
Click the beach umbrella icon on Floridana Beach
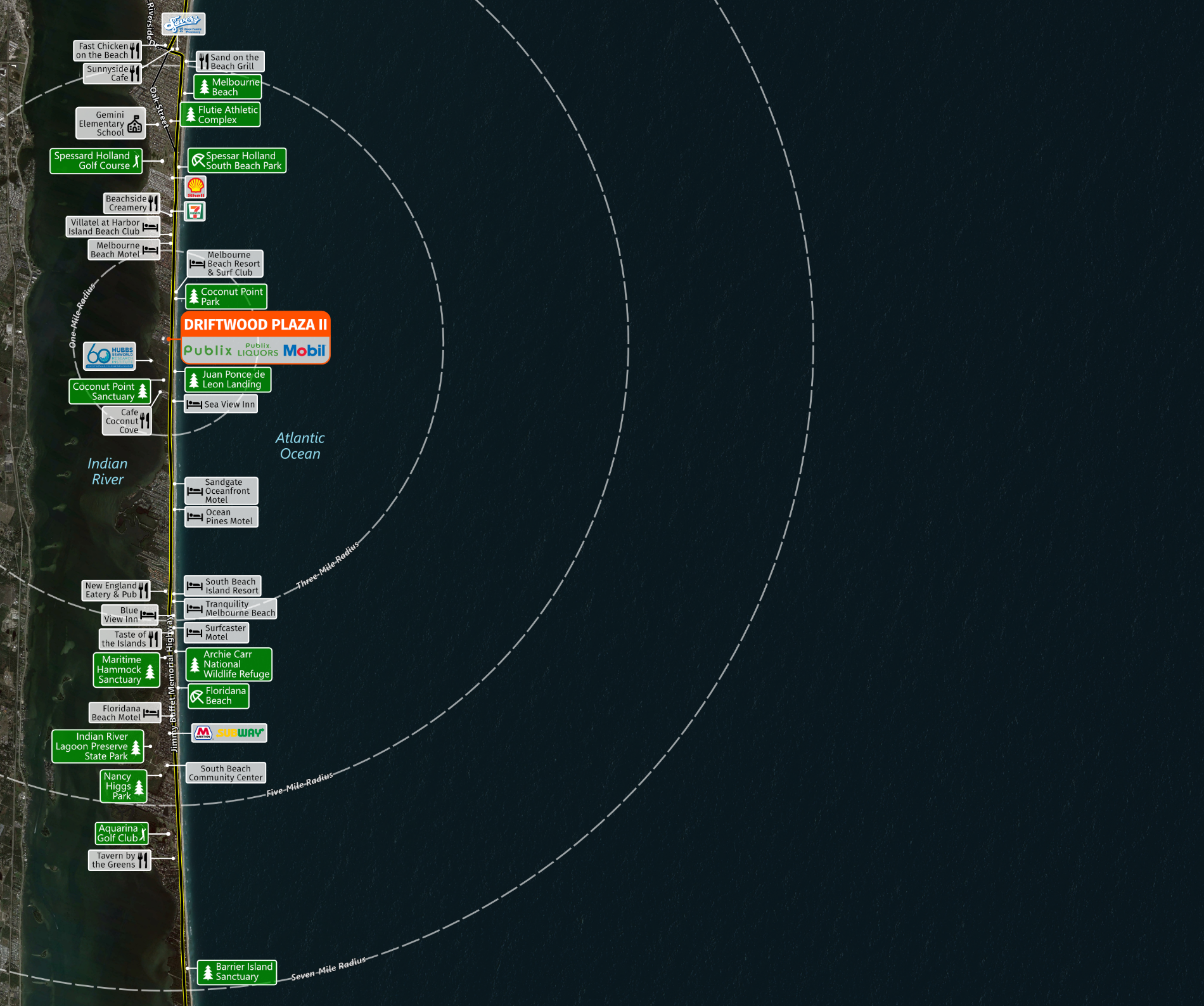[197, 697]
